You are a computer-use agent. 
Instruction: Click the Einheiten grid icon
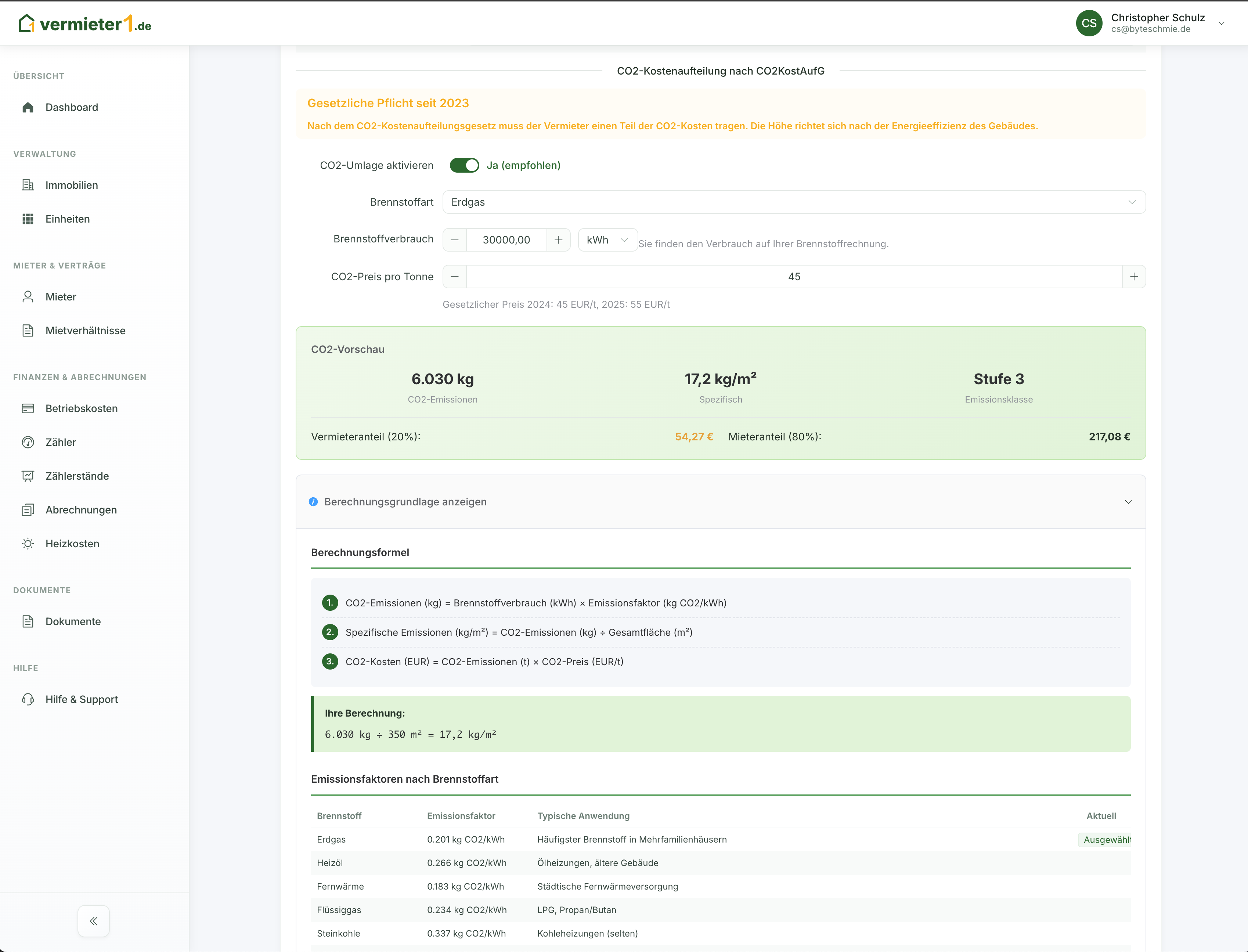tap(28, 219)
